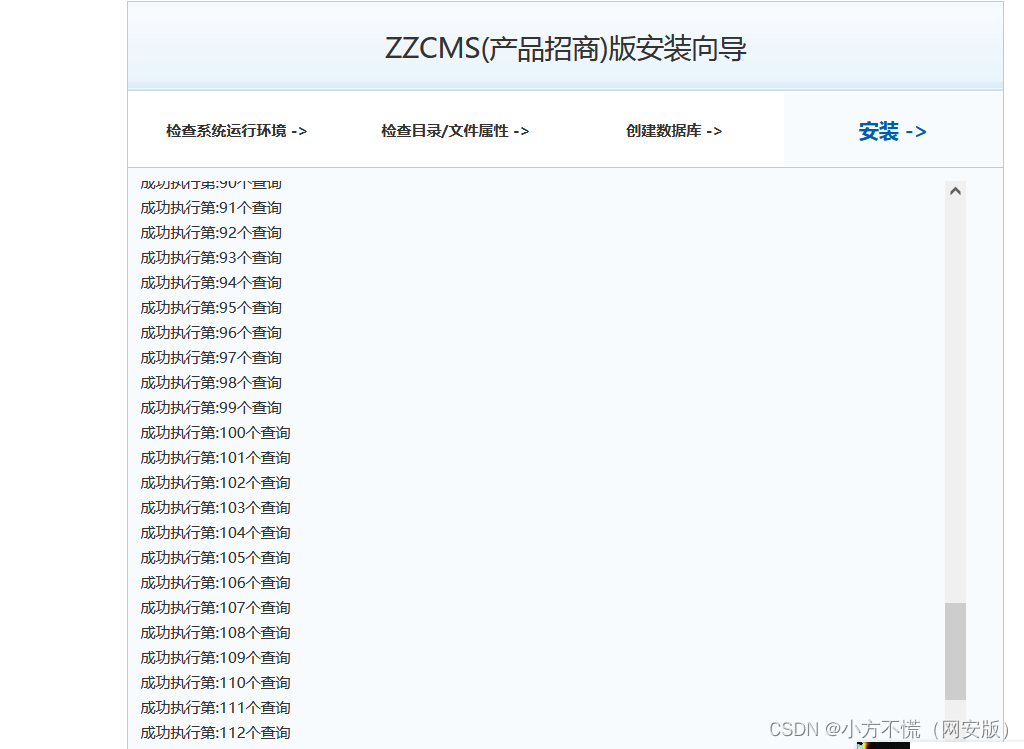This screenshot has width=1024, height=749.
Task: Click the arrow after 检查目录/文件属性
Action: click(x=523, y=131)
